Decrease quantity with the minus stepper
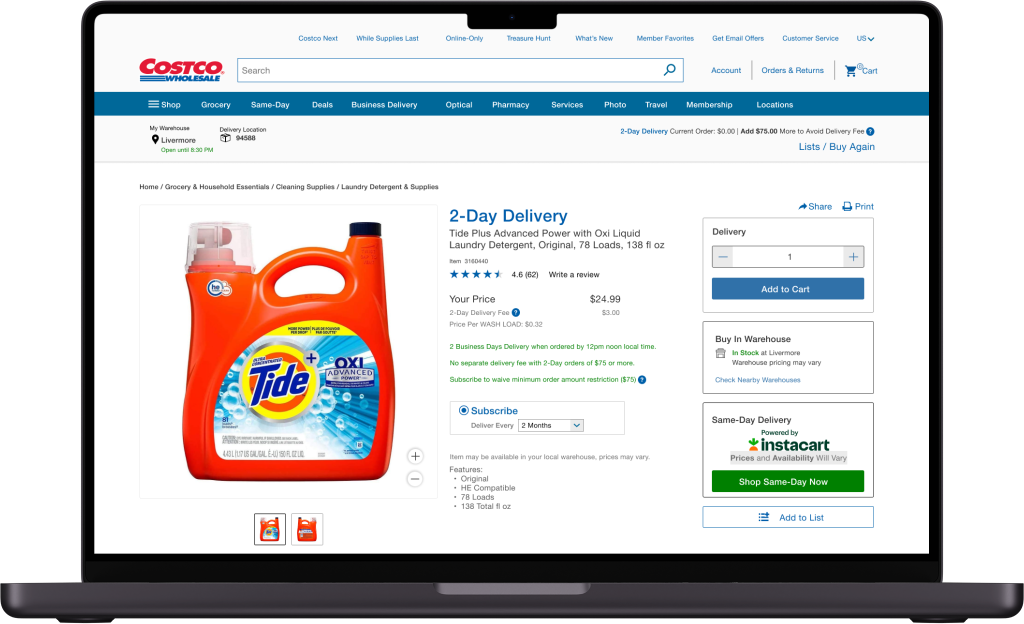 pos(723,257)
